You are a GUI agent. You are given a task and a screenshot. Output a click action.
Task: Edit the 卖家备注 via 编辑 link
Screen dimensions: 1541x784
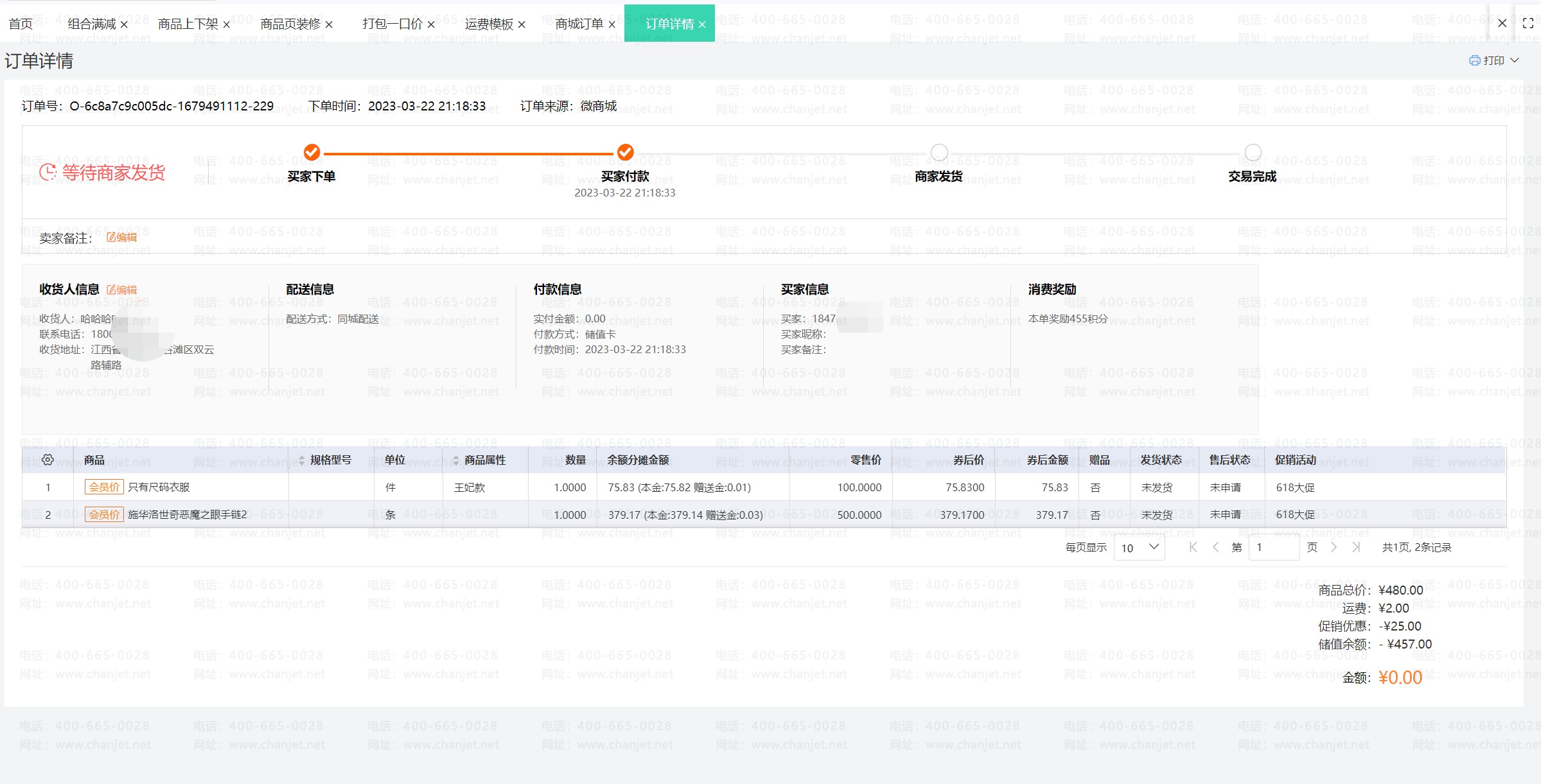(122, 238)
